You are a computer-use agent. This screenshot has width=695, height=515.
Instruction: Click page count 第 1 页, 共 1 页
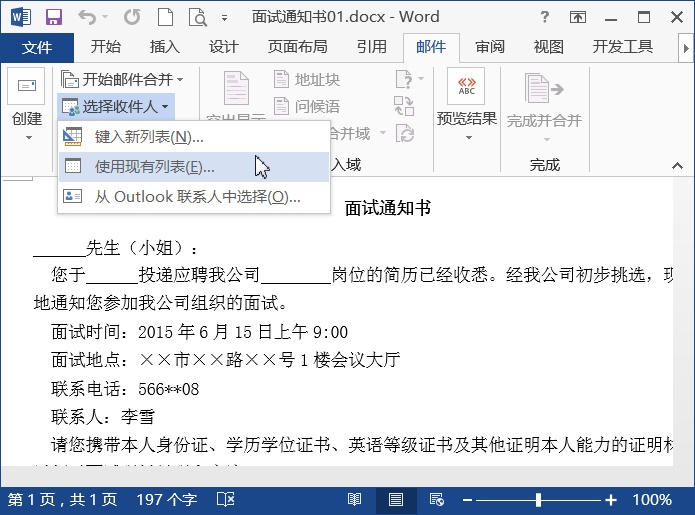pyautogui.click(x=62, y=500)
